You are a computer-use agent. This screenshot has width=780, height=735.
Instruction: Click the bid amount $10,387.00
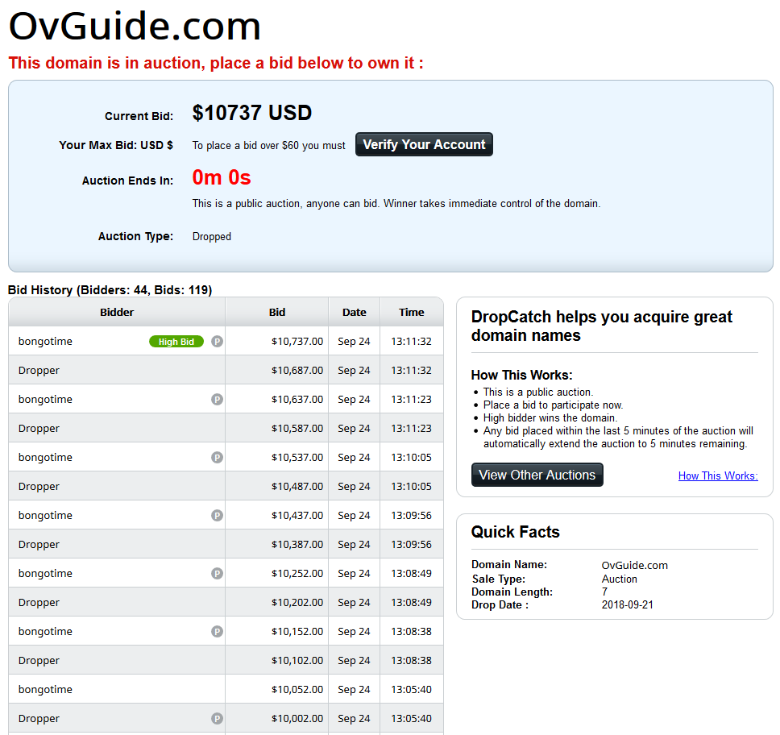coord(297,545)
